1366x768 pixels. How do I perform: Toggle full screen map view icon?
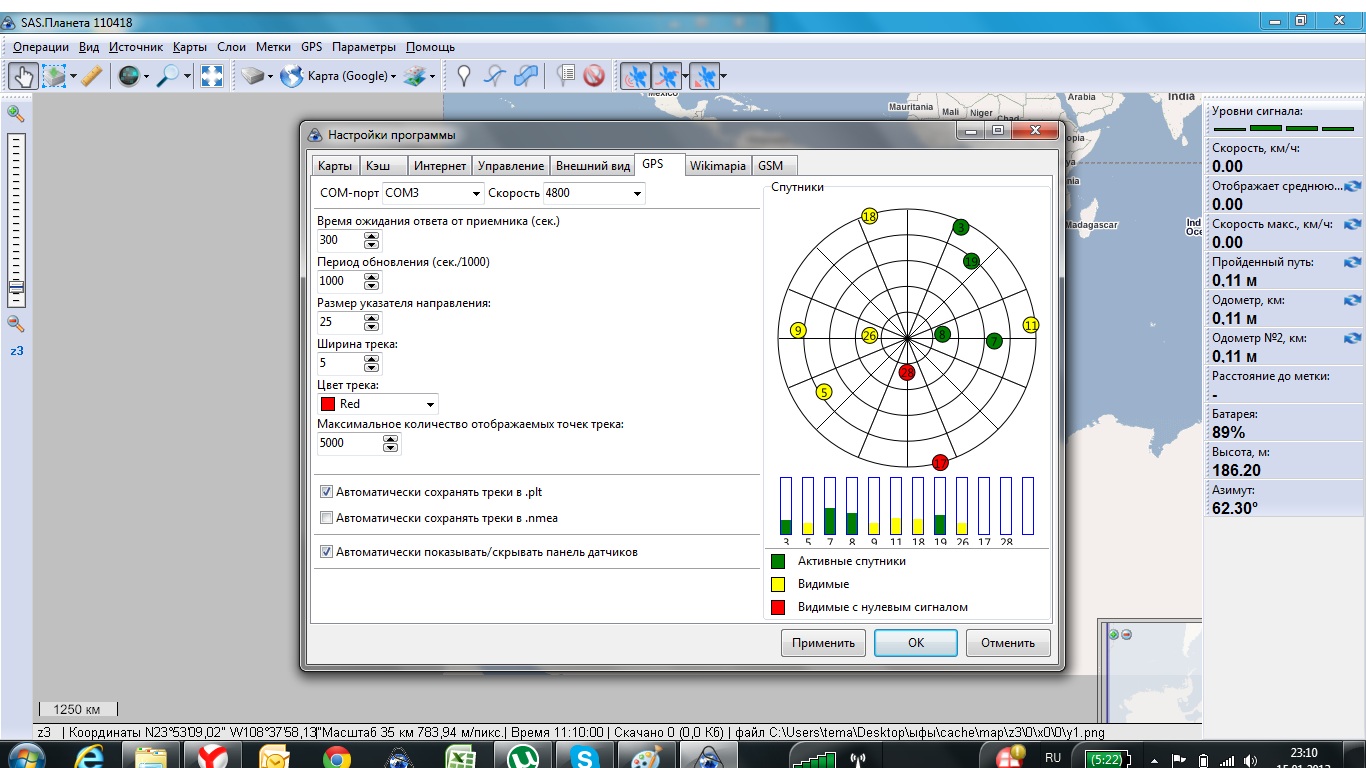click(211, 76)
